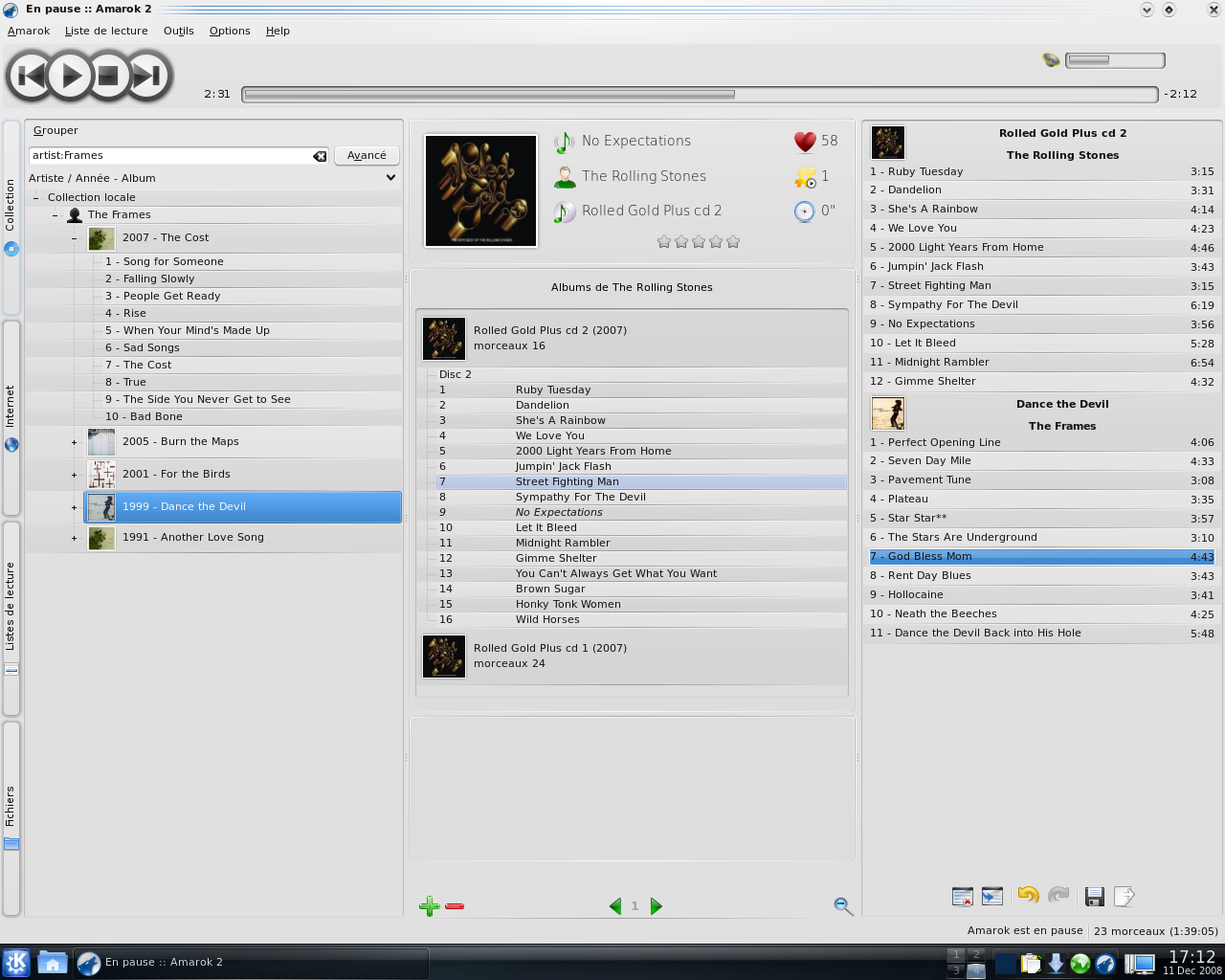The image size is (1225, 980).
Task: Open the Amarok menu
Action: (29, 31)
